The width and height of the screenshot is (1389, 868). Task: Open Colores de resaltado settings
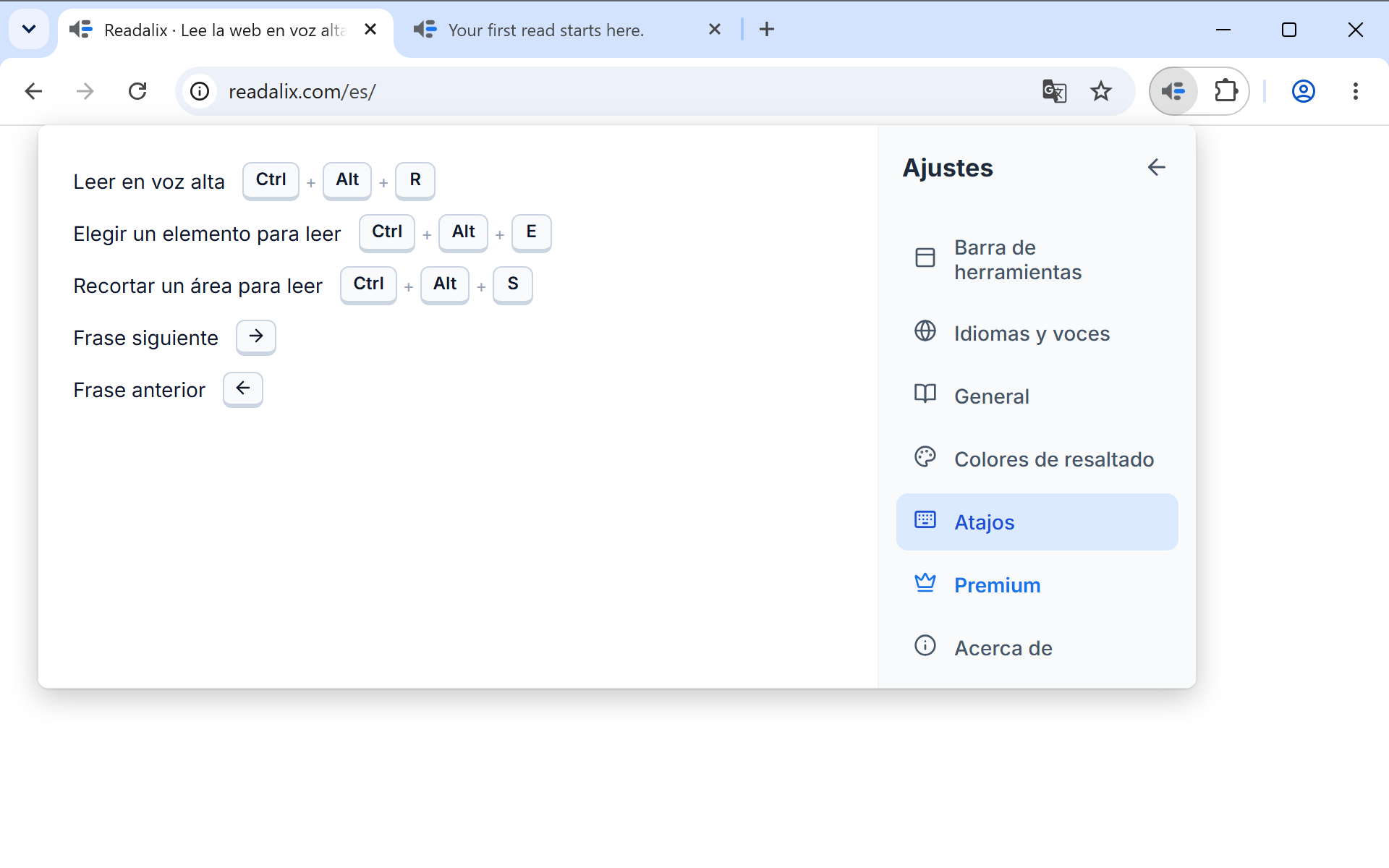(1037, 459)
